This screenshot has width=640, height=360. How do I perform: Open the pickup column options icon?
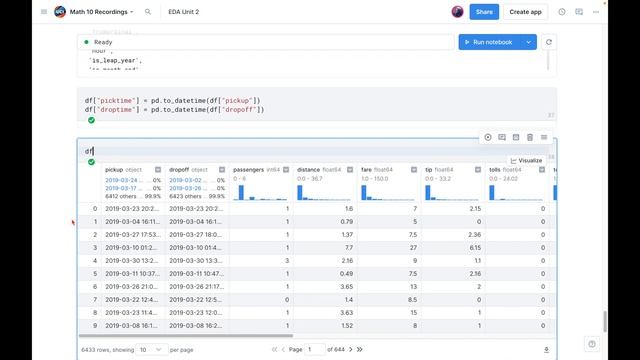click(x=158, y=169)
